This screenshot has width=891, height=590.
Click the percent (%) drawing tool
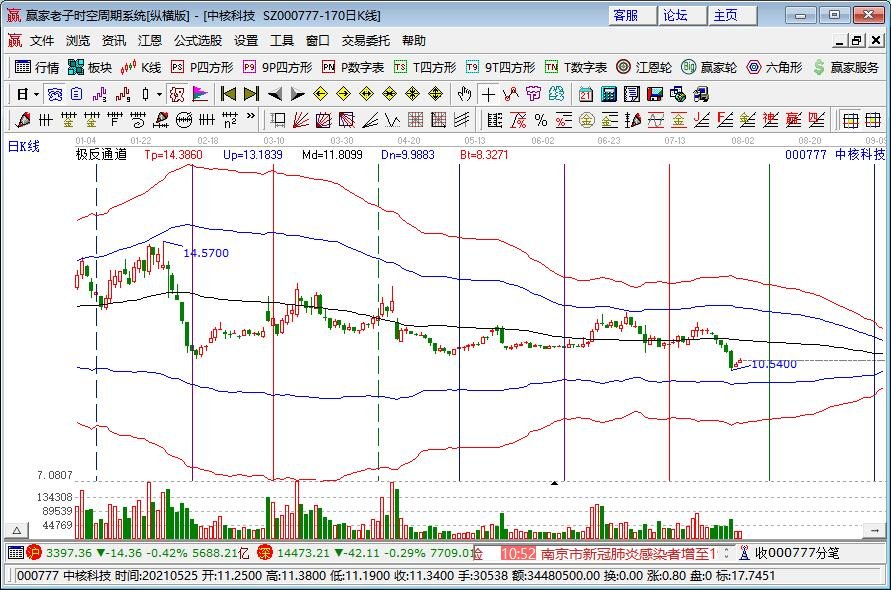point(540,120)
